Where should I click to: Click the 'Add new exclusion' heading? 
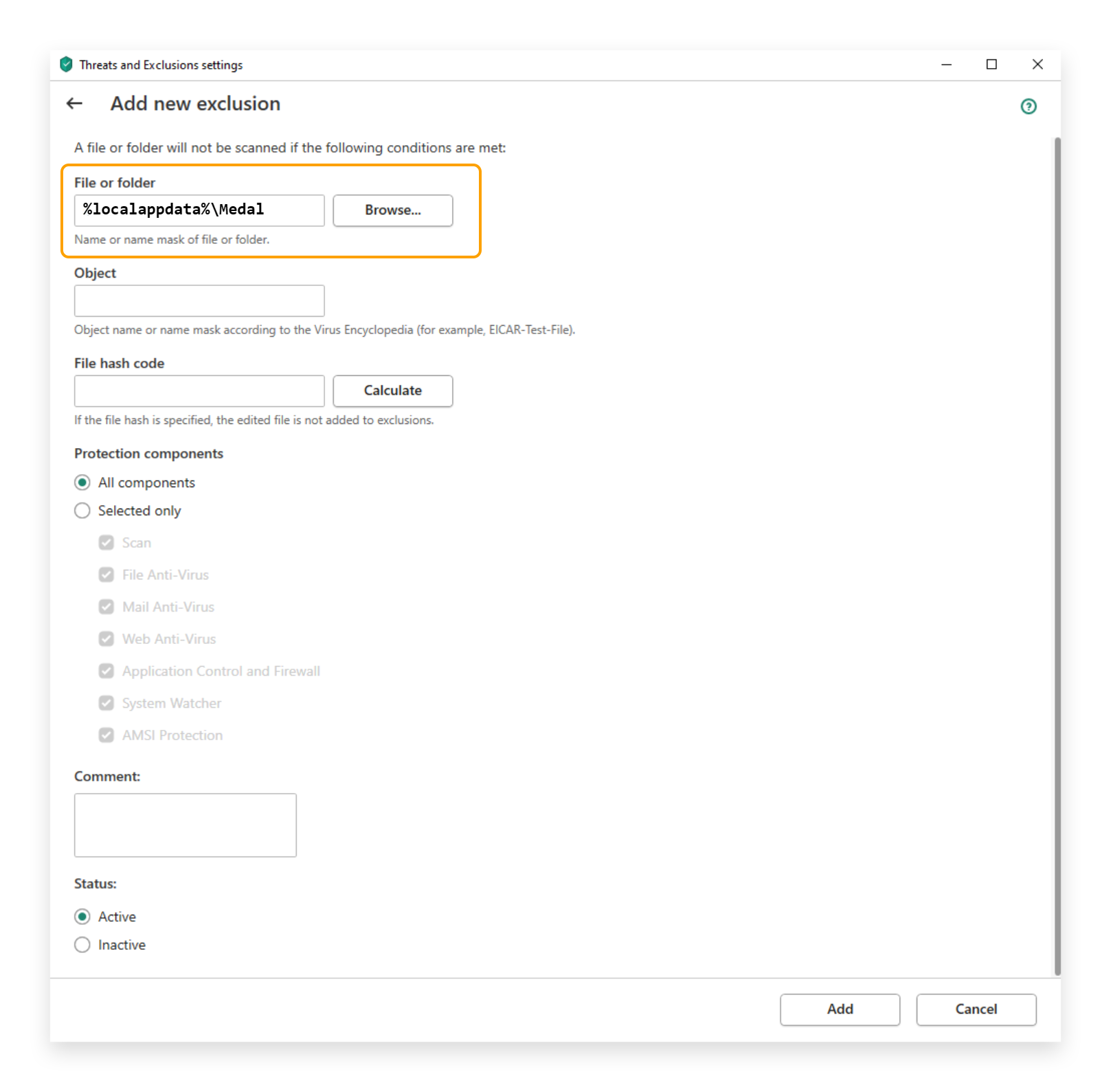click(x=196, y=104)
